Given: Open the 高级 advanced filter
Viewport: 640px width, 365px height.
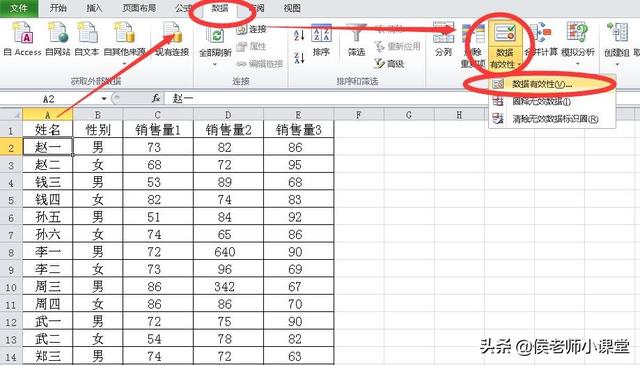Looking at the screenshot, I should point(389,63).
